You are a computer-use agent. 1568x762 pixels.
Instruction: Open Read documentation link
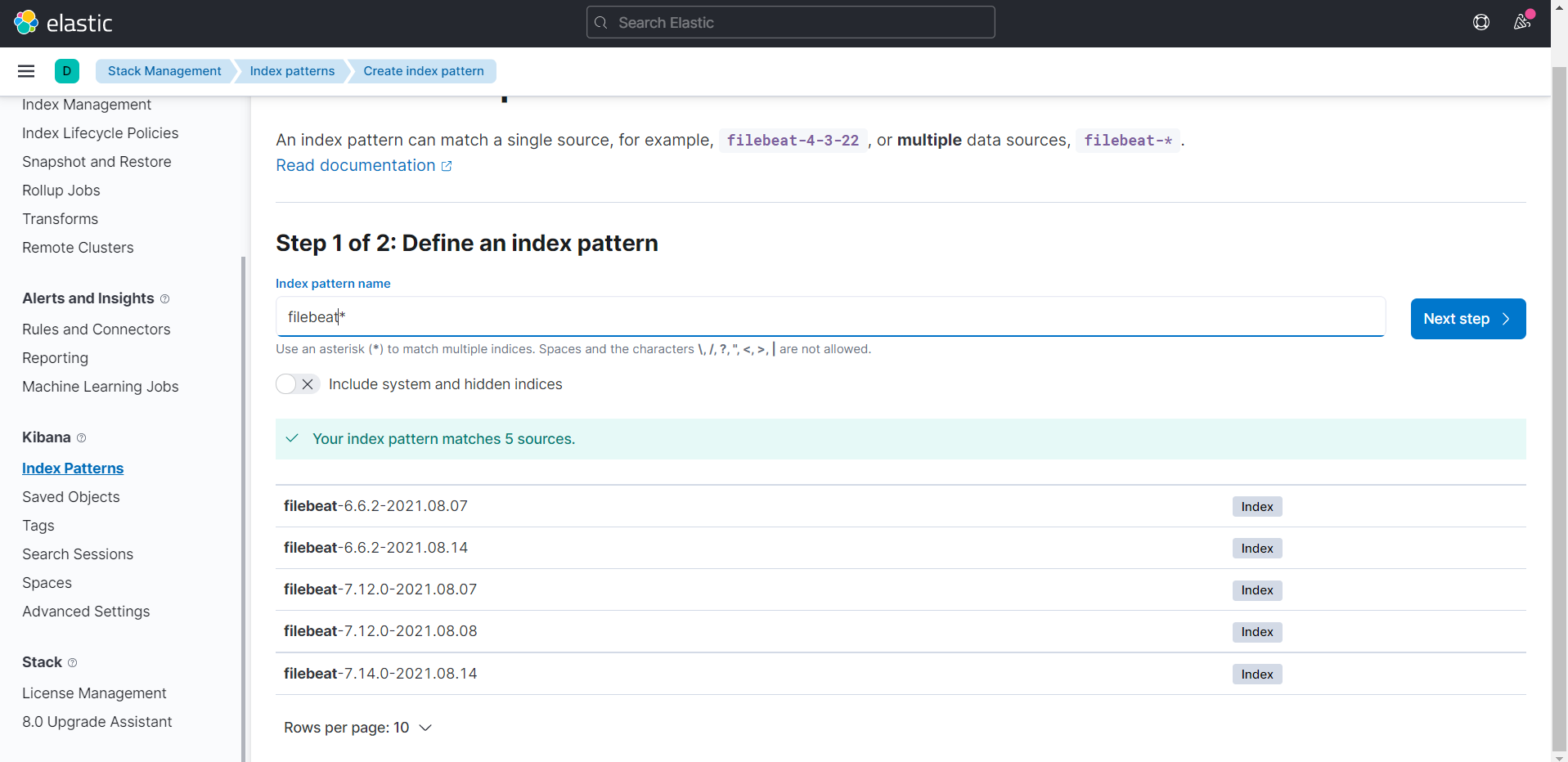[x=356, y=166]
